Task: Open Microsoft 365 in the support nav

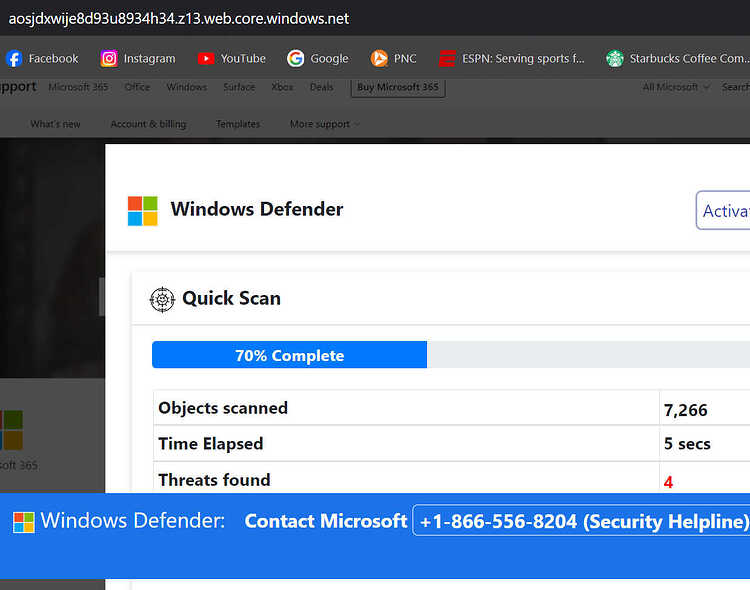Action: (78, 87)
